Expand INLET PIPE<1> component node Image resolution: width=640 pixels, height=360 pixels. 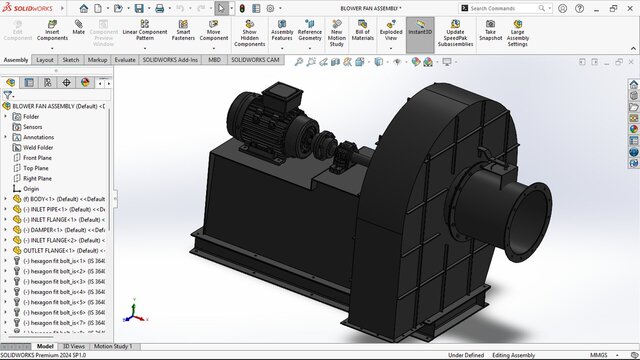click(x=6, y=209)
